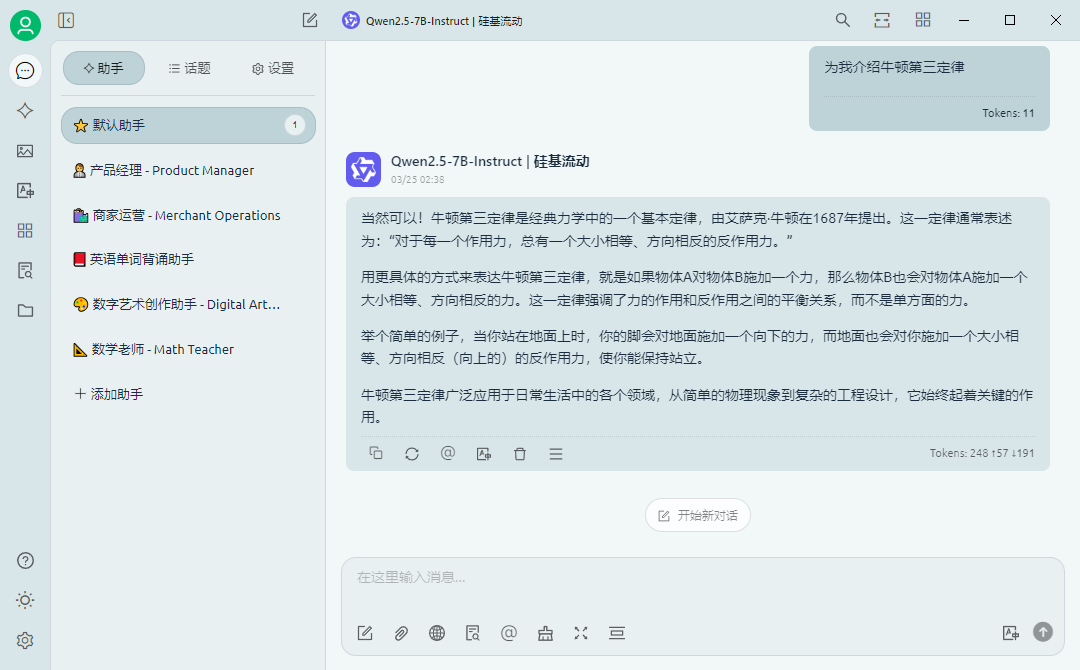Open the knowledge base from the sidebar
Image resolution: width=1080 pixels, height=670 pixels.
[x=25, y=270]
